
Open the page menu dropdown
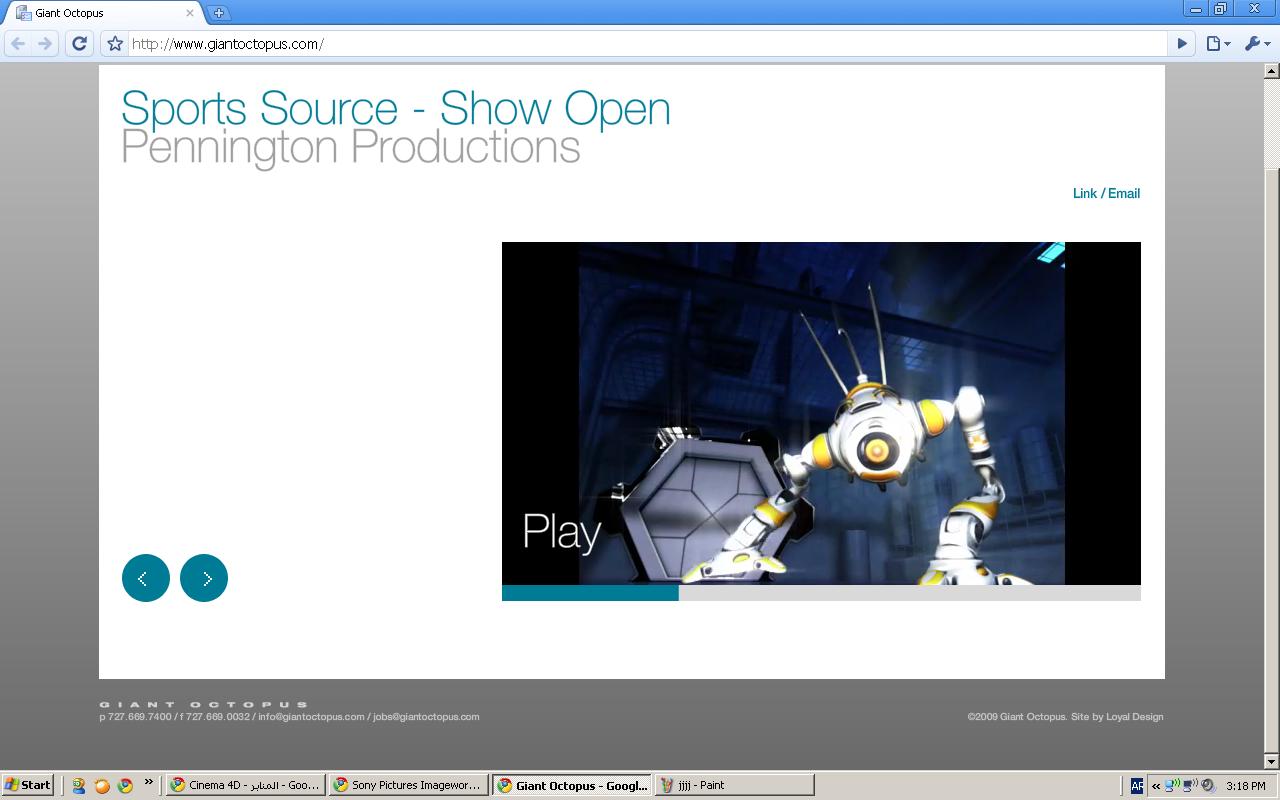[x=1217, y=43]
